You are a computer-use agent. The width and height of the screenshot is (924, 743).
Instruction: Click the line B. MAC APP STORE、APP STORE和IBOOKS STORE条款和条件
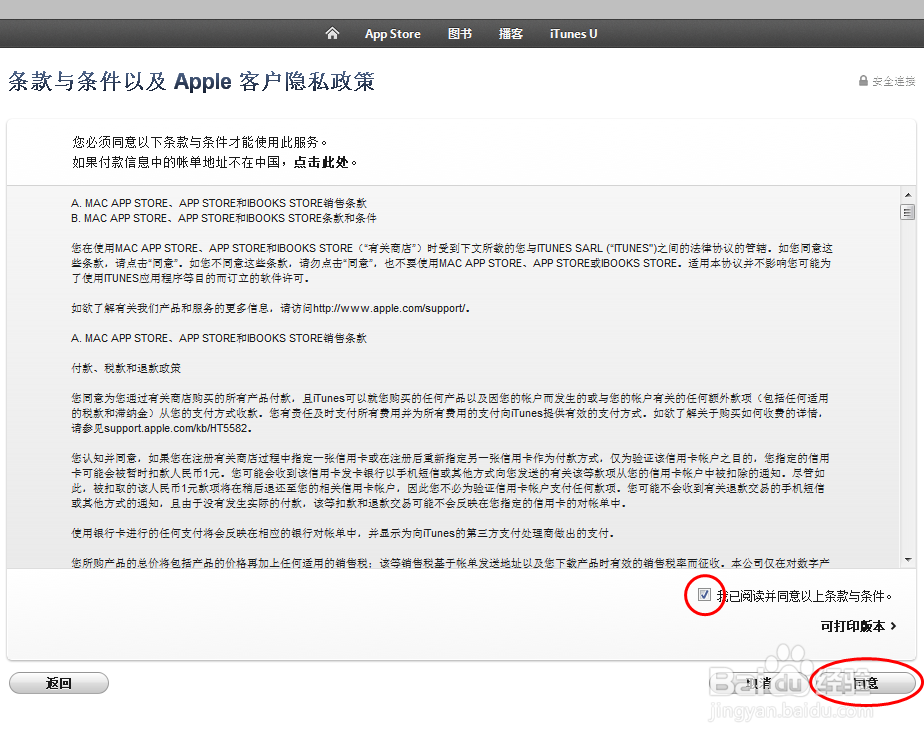[224, 218]
